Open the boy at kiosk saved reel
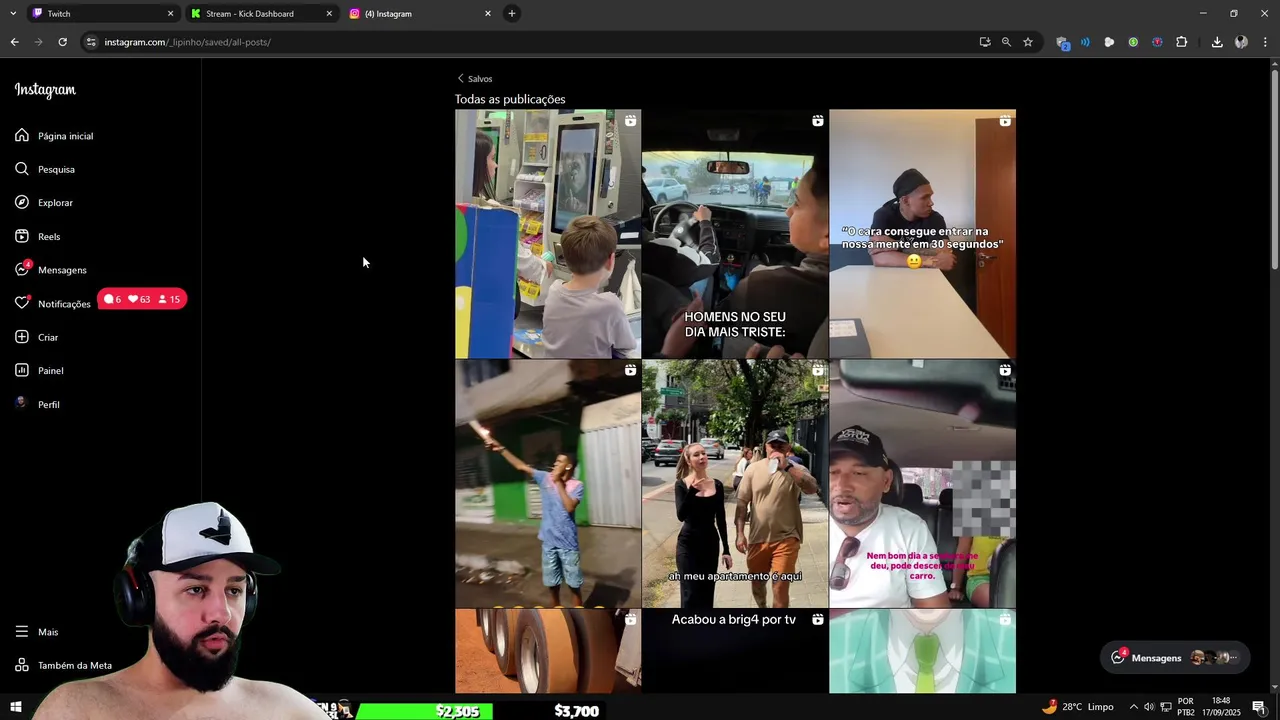 (548, 234)
